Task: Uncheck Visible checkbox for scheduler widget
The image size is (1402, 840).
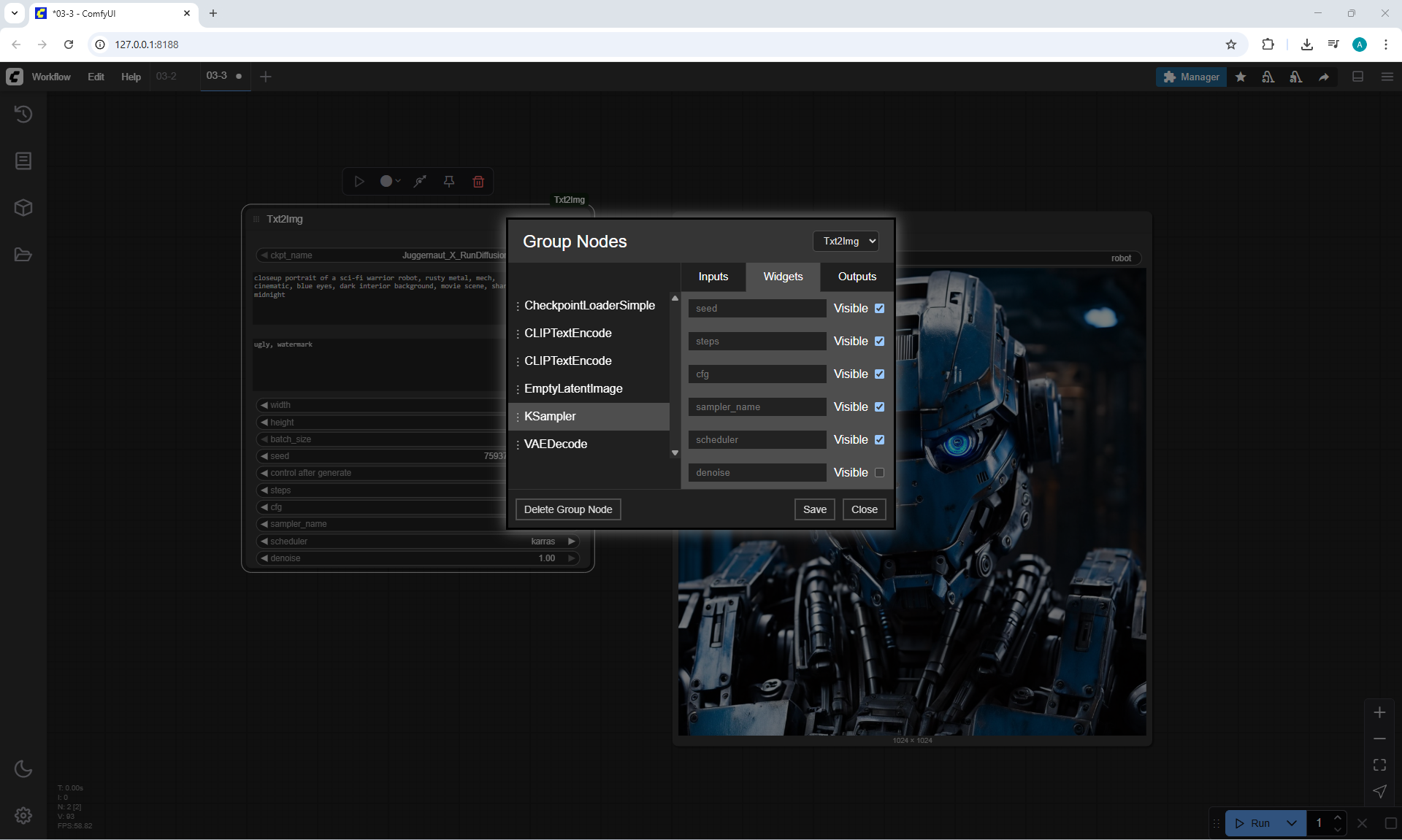Action: pyautogui.click(x=879, y=440)
